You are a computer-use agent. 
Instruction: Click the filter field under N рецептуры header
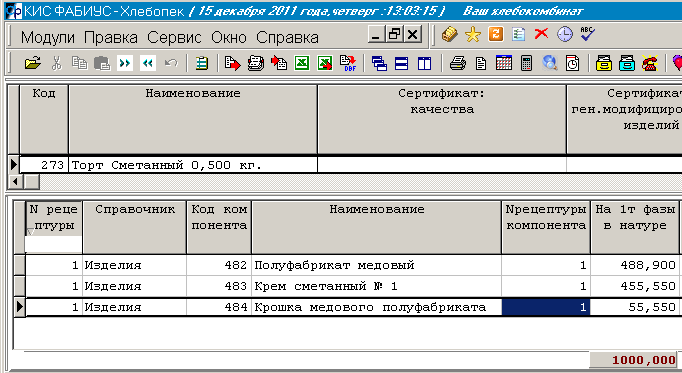pos(53,245)
